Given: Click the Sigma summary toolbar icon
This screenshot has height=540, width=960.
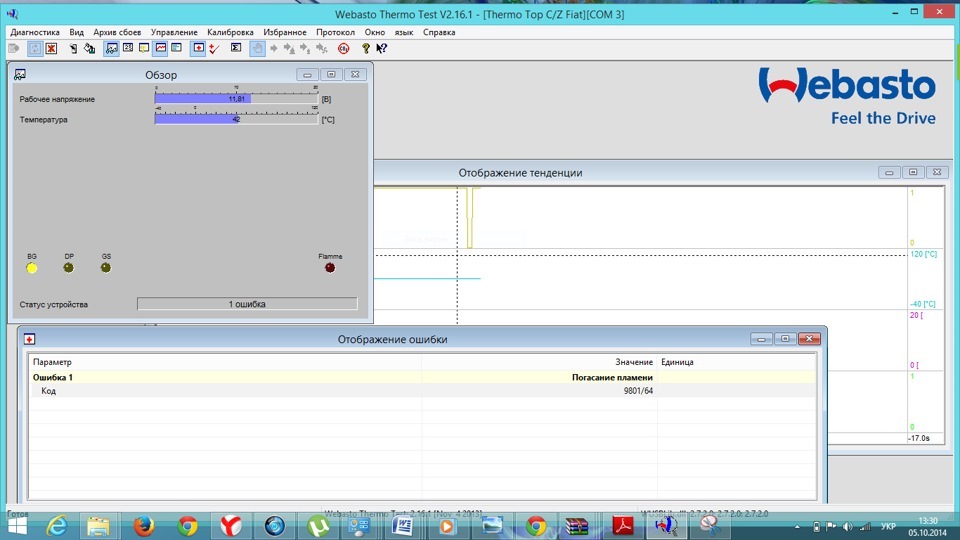Looking at the screenshot, I should pyautogui.click(x=236, y=48).
